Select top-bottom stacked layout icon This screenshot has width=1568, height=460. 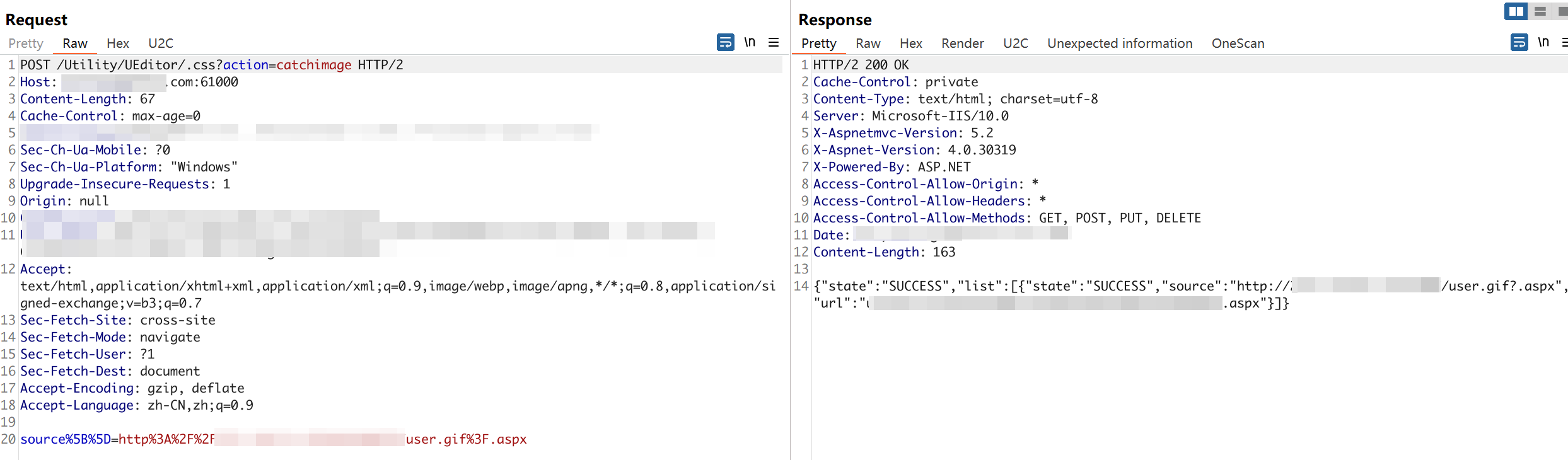point(1540,11)
